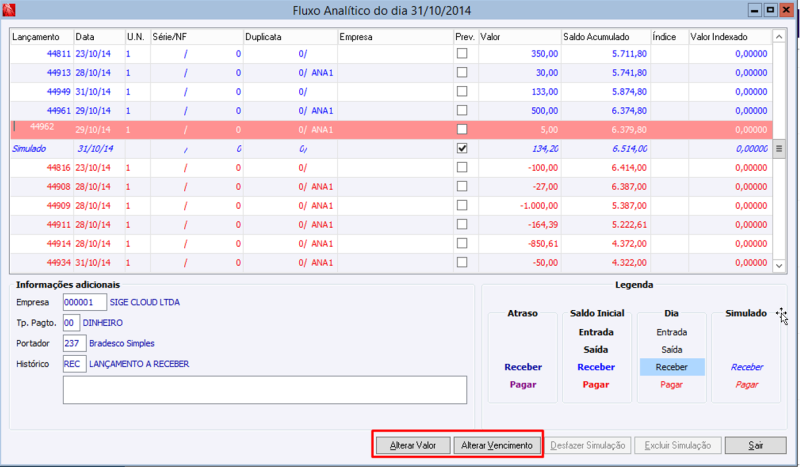Viewport: 800px width, 467px height.
Task: Click the application icon in title bar
Action: pyautogui.click(x=9, y=10)
